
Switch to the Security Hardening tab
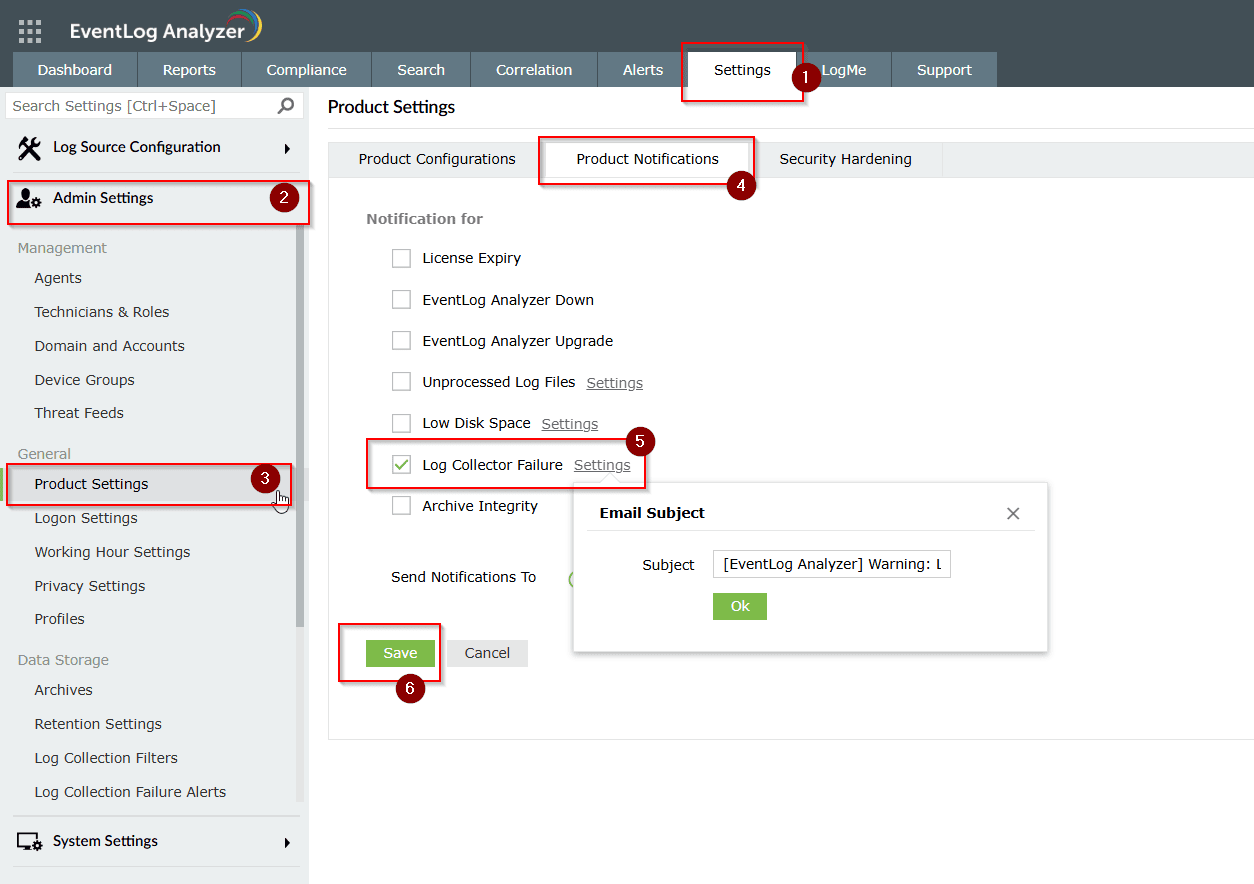click(x=845, y=159)
